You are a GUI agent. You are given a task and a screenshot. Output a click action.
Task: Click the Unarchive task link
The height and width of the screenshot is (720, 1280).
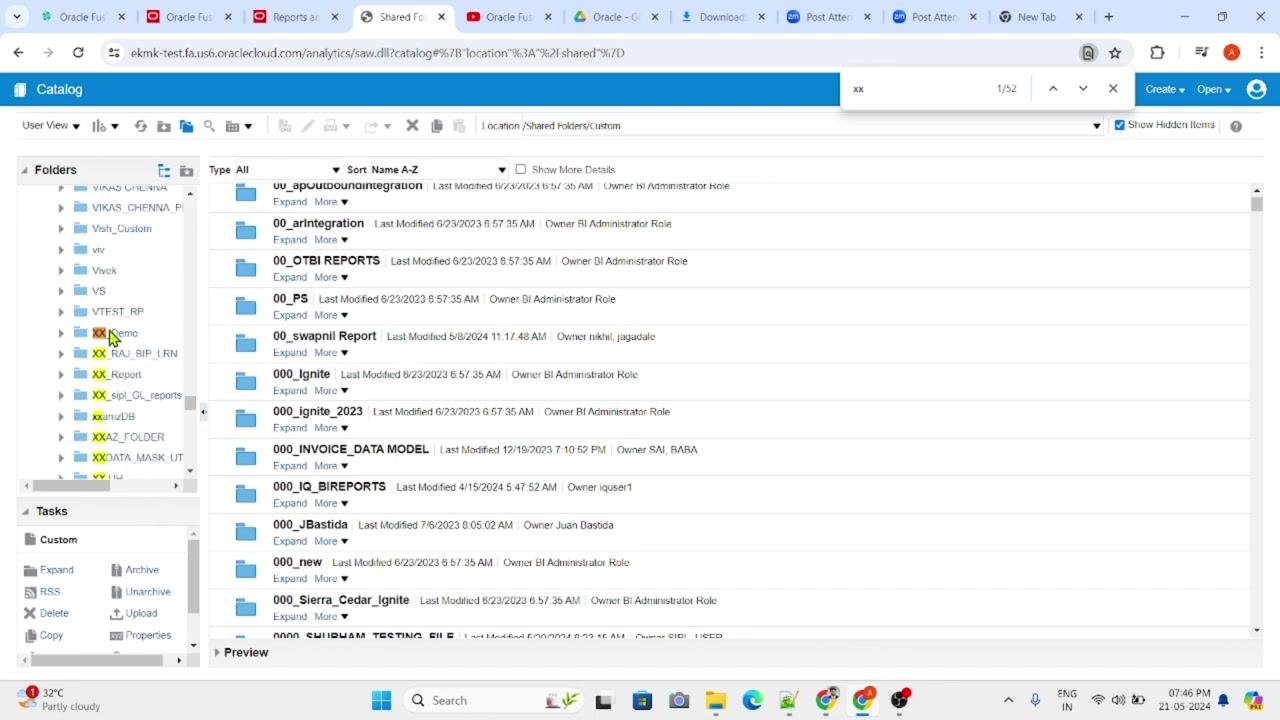point(148,592)
